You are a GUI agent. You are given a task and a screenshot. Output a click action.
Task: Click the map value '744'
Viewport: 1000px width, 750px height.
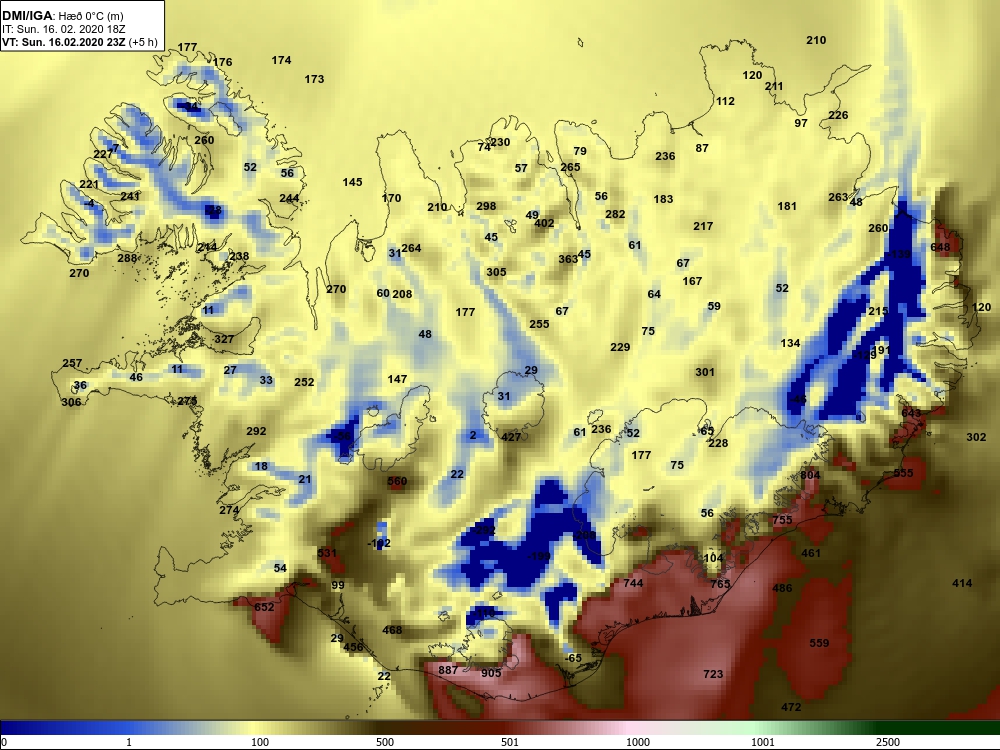[633, 583]
